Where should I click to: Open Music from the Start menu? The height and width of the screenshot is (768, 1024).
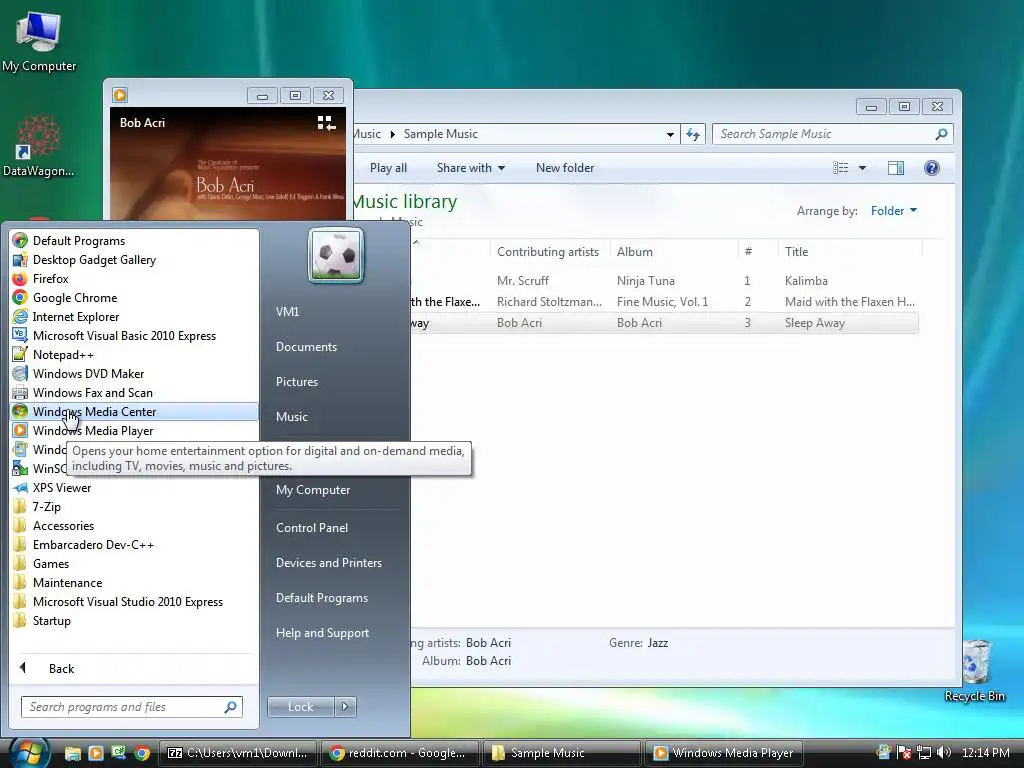(x=291, y=417)
